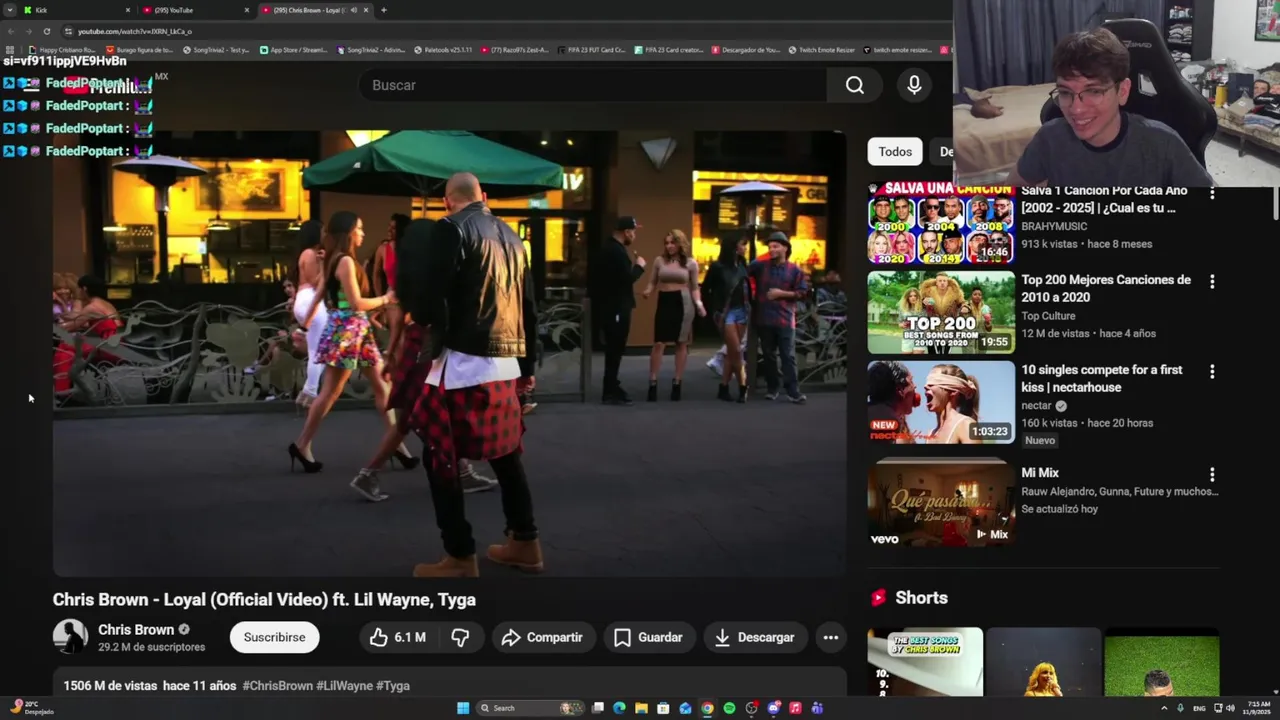
Task: Open the volume tray icon
Action: [1230, 708]
